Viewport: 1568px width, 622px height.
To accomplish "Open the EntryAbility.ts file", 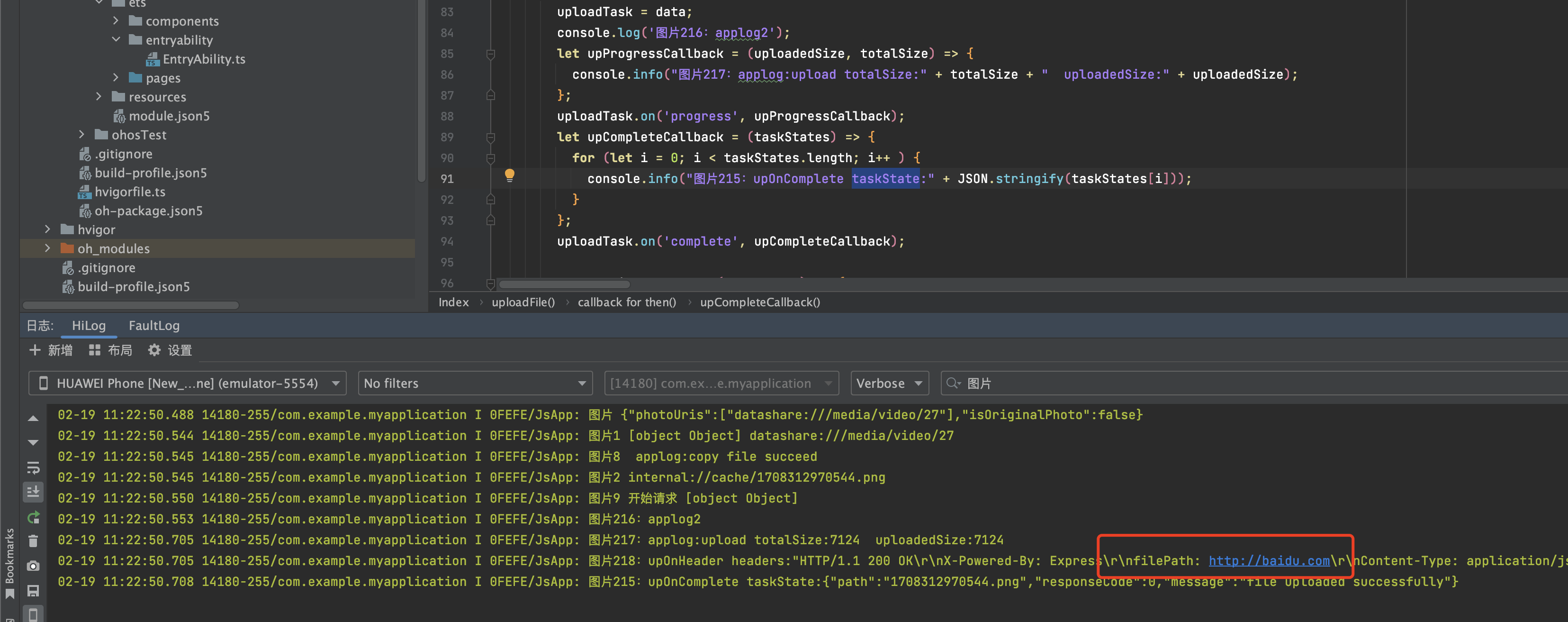I will [204, 59].
